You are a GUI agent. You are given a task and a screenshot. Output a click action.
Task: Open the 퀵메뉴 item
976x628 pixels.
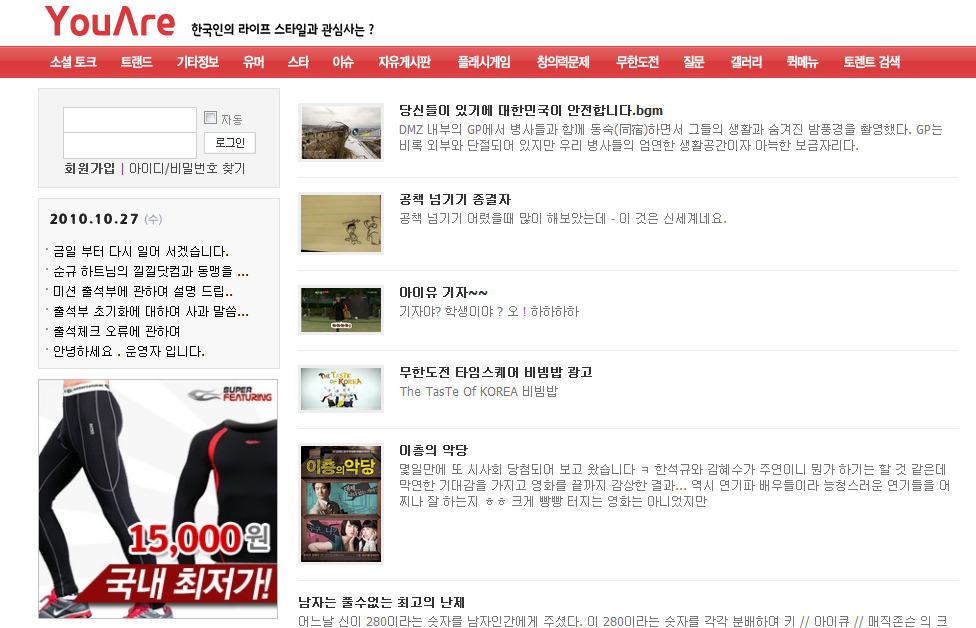click(x=802, y=62)
